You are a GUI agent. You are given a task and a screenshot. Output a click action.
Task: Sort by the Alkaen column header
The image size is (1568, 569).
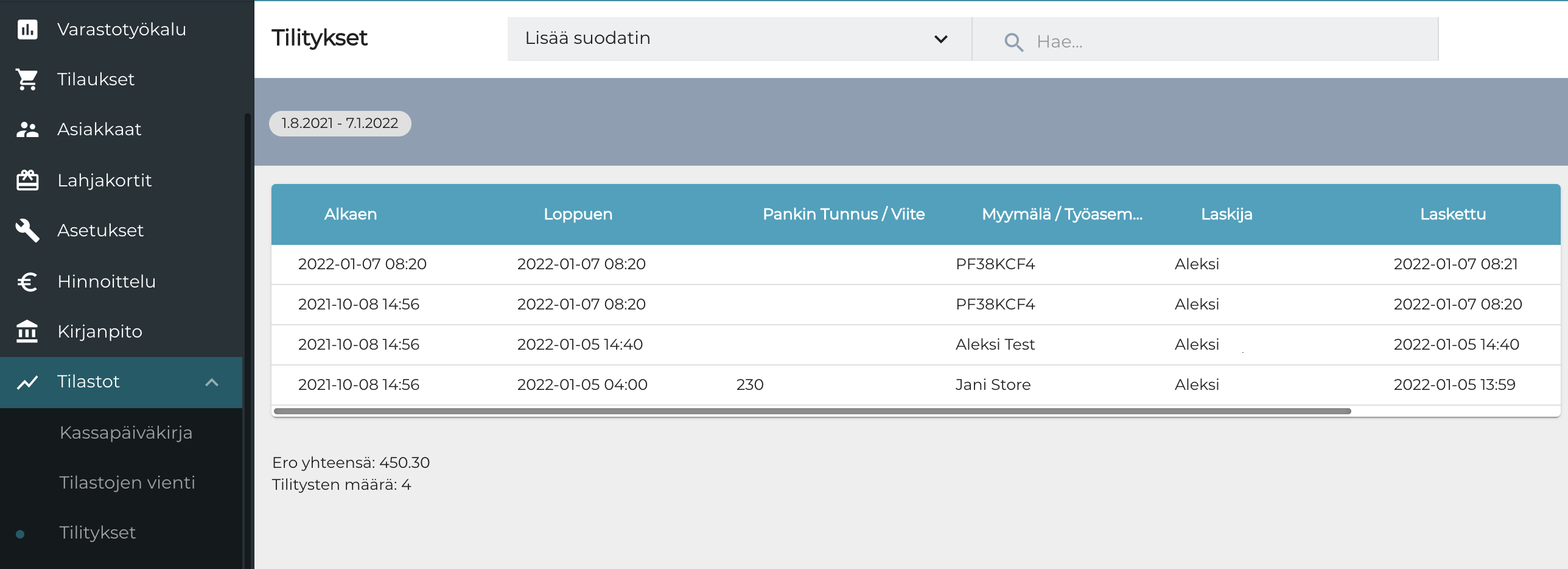click(350, 214)
